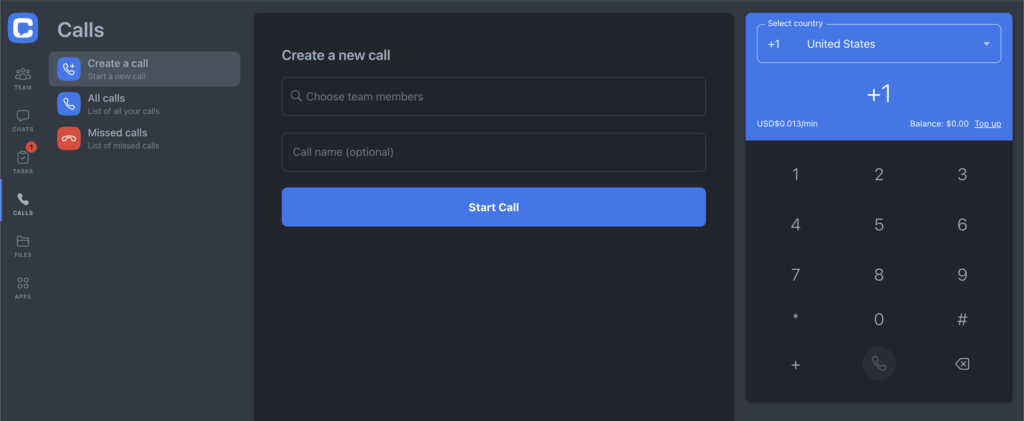
Task: Select the Calls sidebar section
Action: [23, 204]
